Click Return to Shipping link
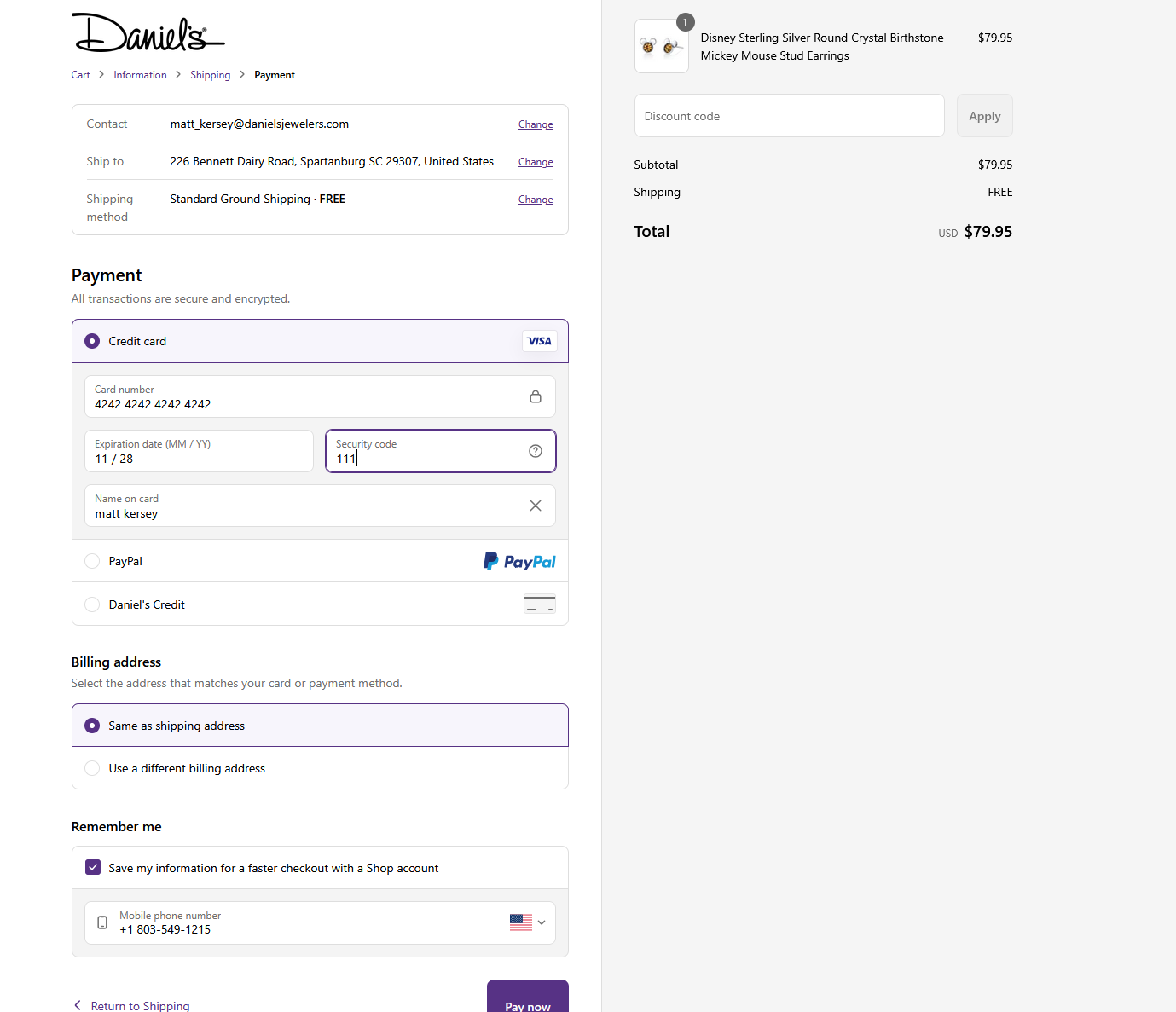 tap(140, 1006)
